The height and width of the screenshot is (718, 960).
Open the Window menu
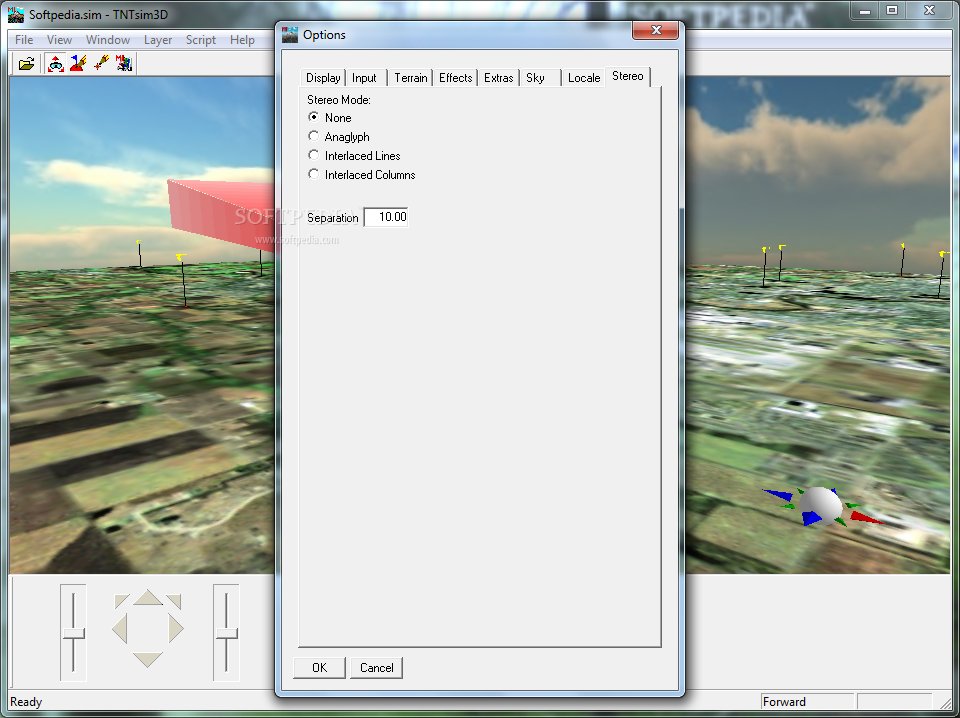(x=108, y=40)
